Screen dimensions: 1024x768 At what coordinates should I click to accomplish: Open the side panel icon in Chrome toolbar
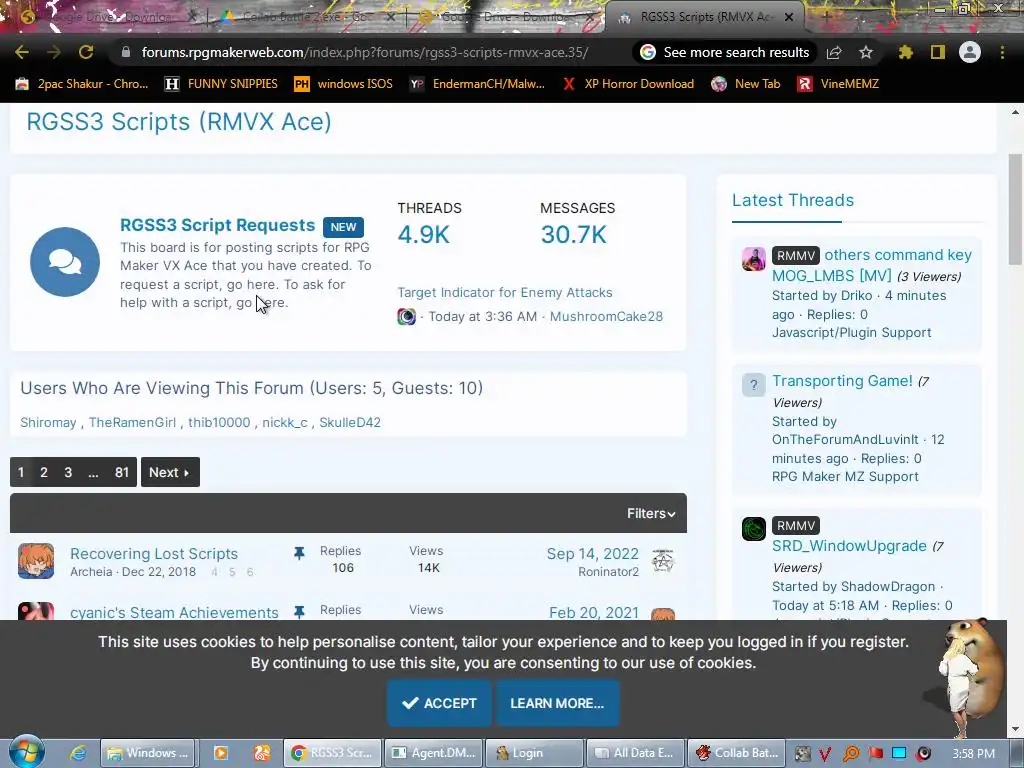coord(938,52)
